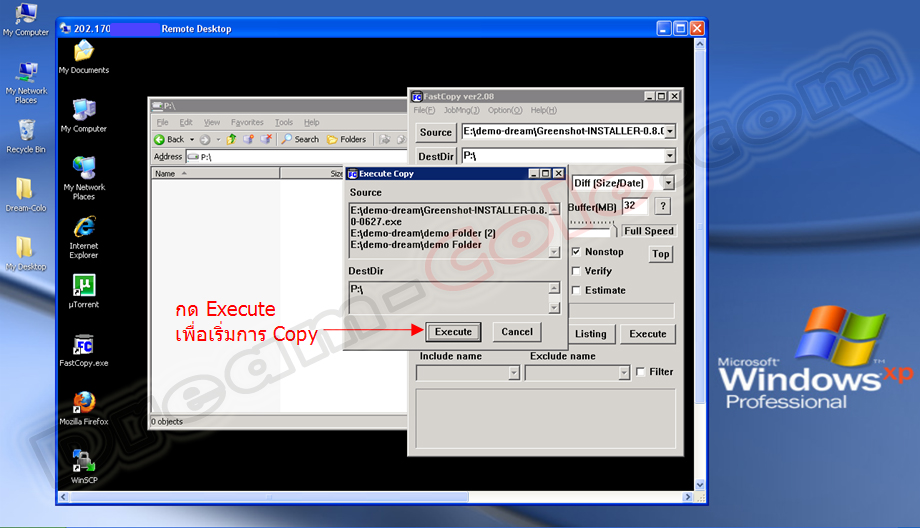The width and height of the screenshot is (920, 528).
Task: Open the JobMng menu in FastCopy
Action: click(x=461, y=110)
